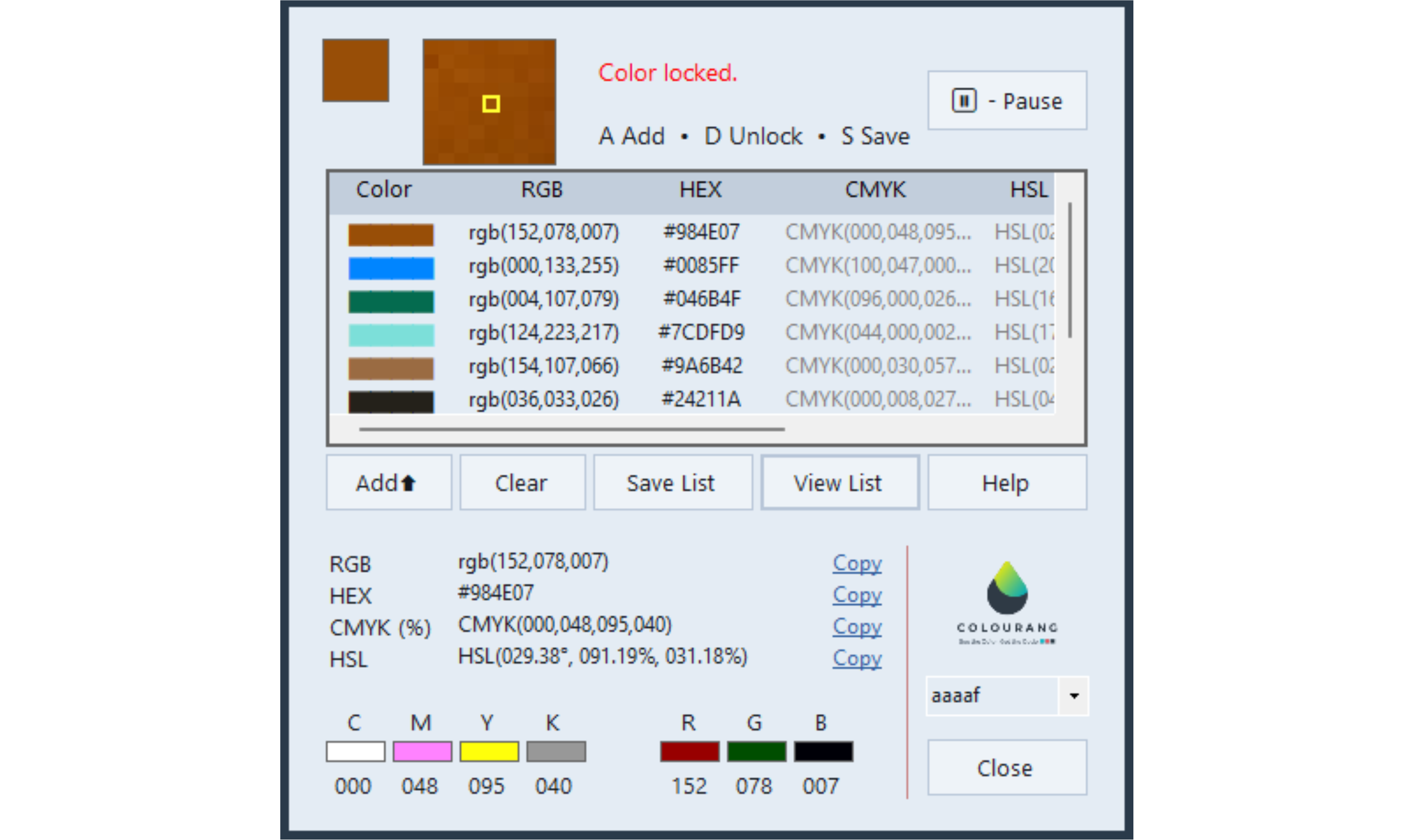Select the blue #0085FF row swatch
The height and width of the screenshot is (840, 1414).
[391, 268]
